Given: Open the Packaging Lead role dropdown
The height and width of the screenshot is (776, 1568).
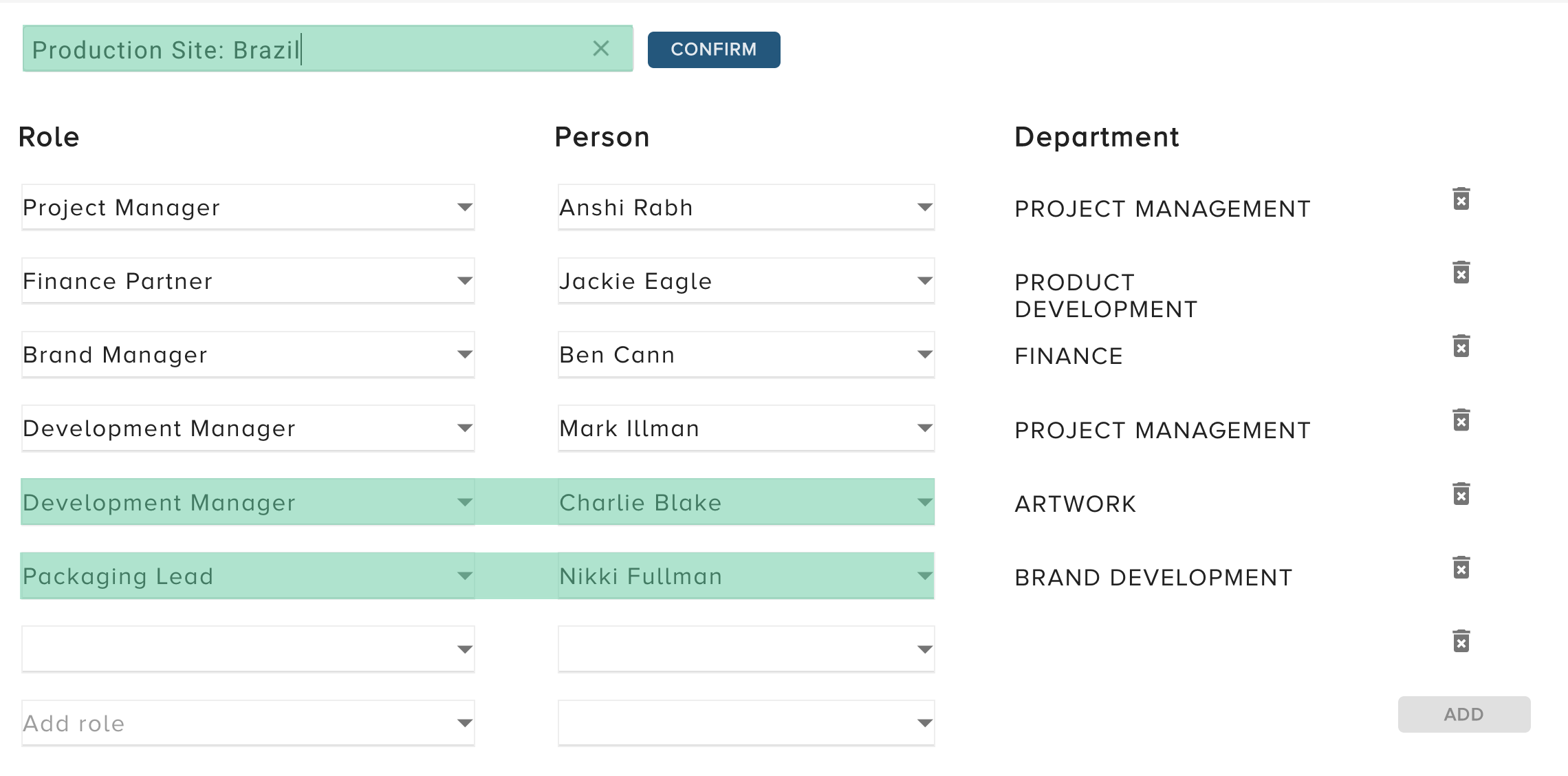Looking at the screenshot, I should coord(465,576).
